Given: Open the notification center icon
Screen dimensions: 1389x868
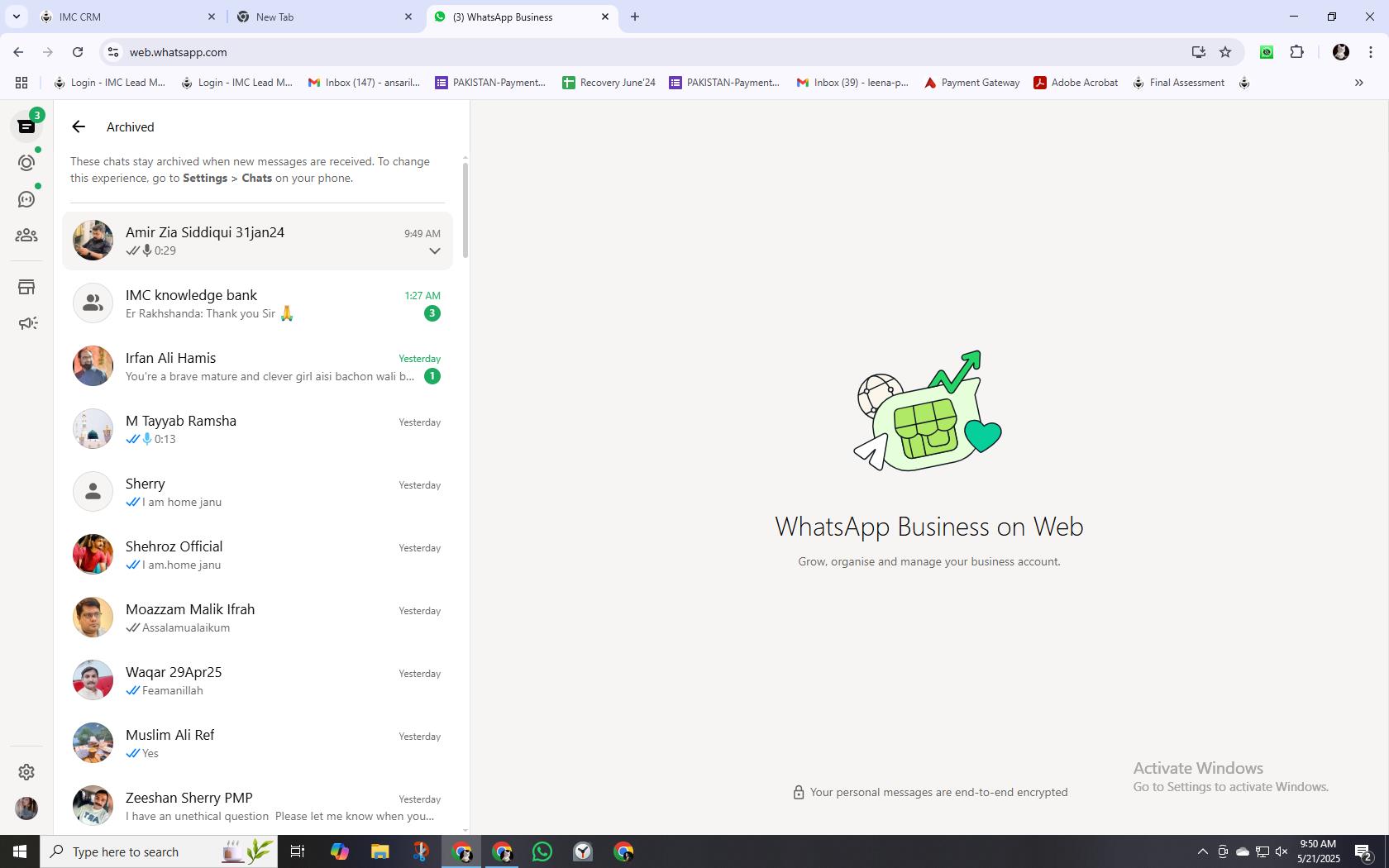Looking at the screenshot, I should [1364, 851].
